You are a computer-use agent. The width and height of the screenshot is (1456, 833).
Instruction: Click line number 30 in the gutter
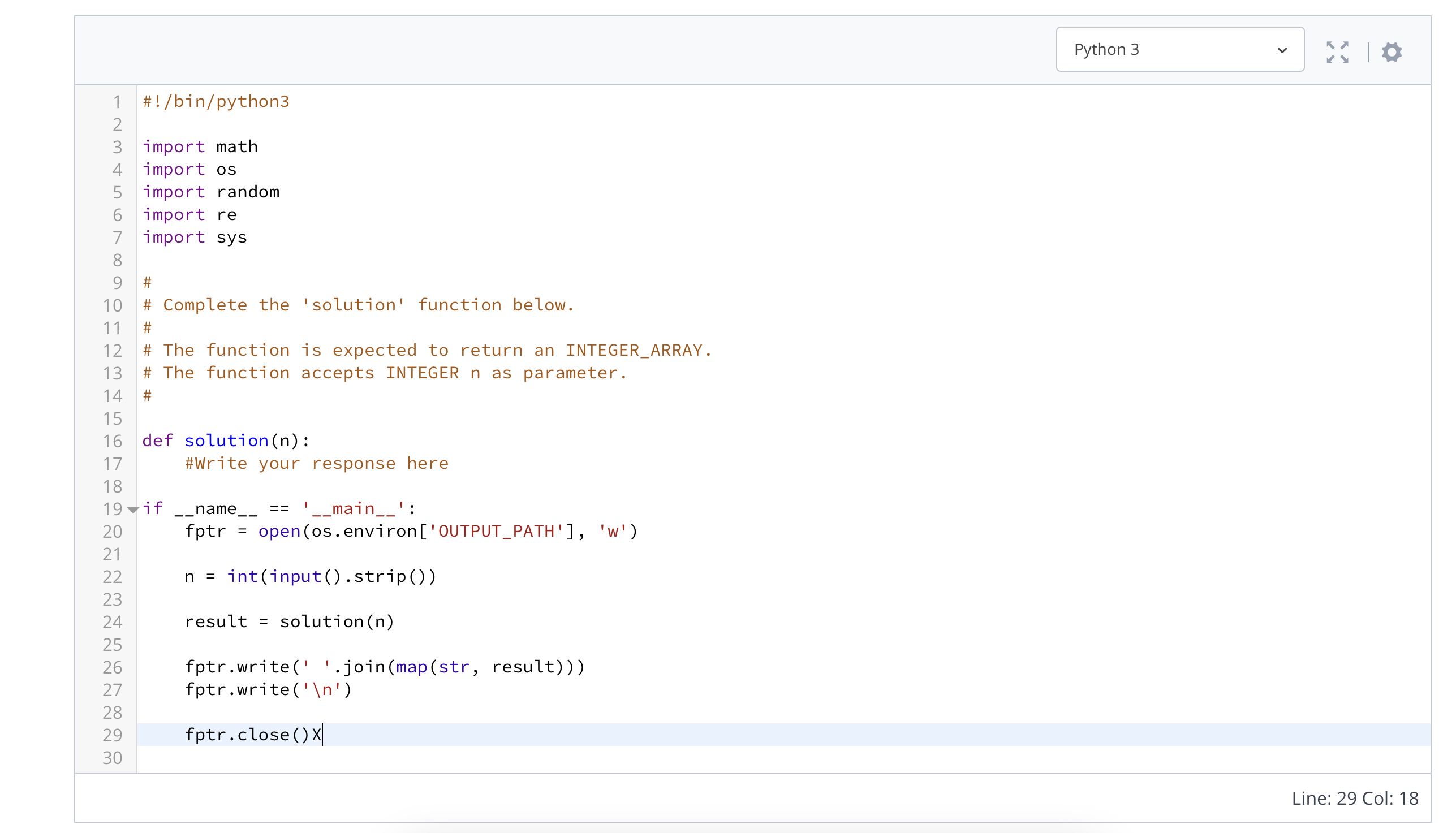(113, 757)
